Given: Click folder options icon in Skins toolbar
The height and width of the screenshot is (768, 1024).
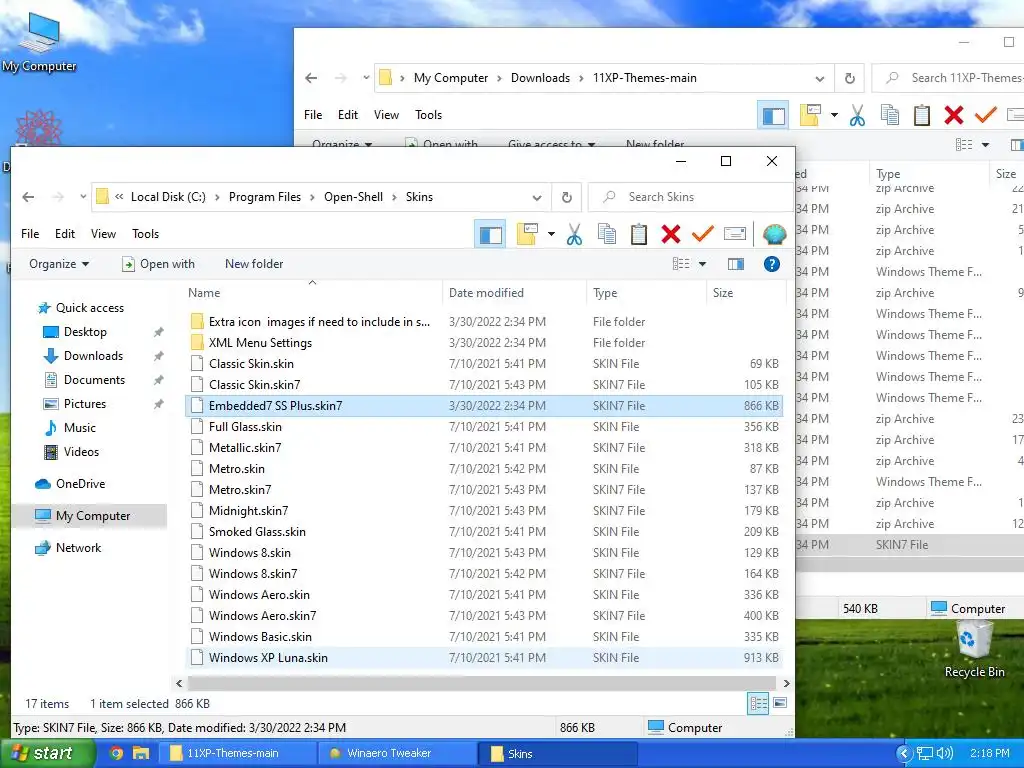Looking at the screenshot, I should point(527,234).
